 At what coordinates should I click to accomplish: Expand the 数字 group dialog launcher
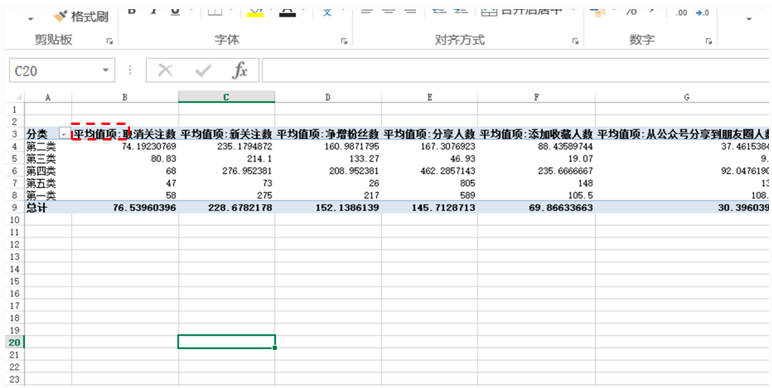click(708, 42)
